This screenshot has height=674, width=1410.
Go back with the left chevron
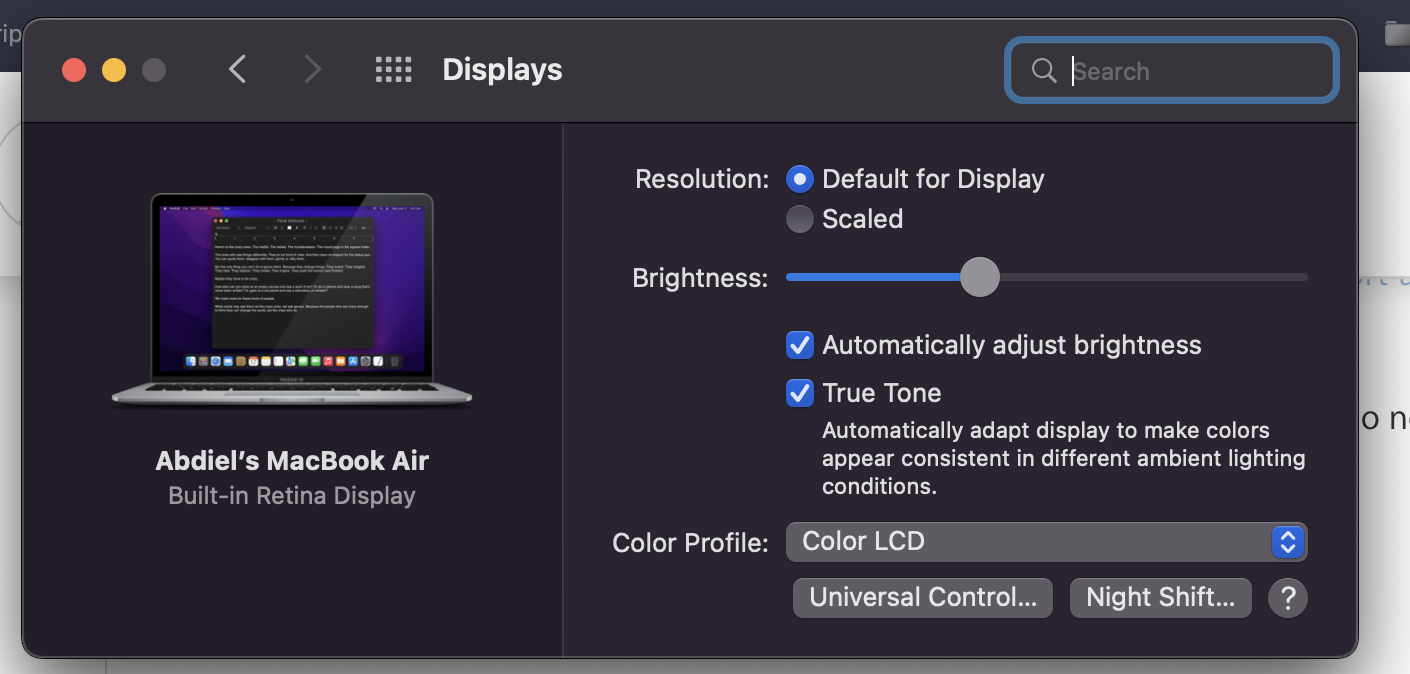tap(237, 70)
